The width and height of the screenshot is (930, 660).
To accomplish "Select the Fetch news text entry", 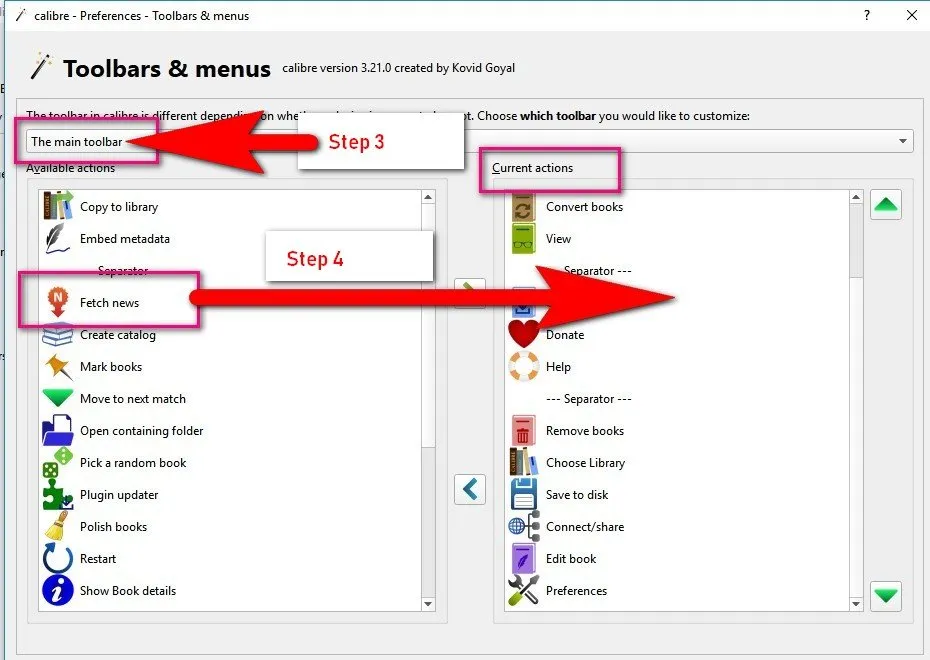I will (x=109, y=302).
